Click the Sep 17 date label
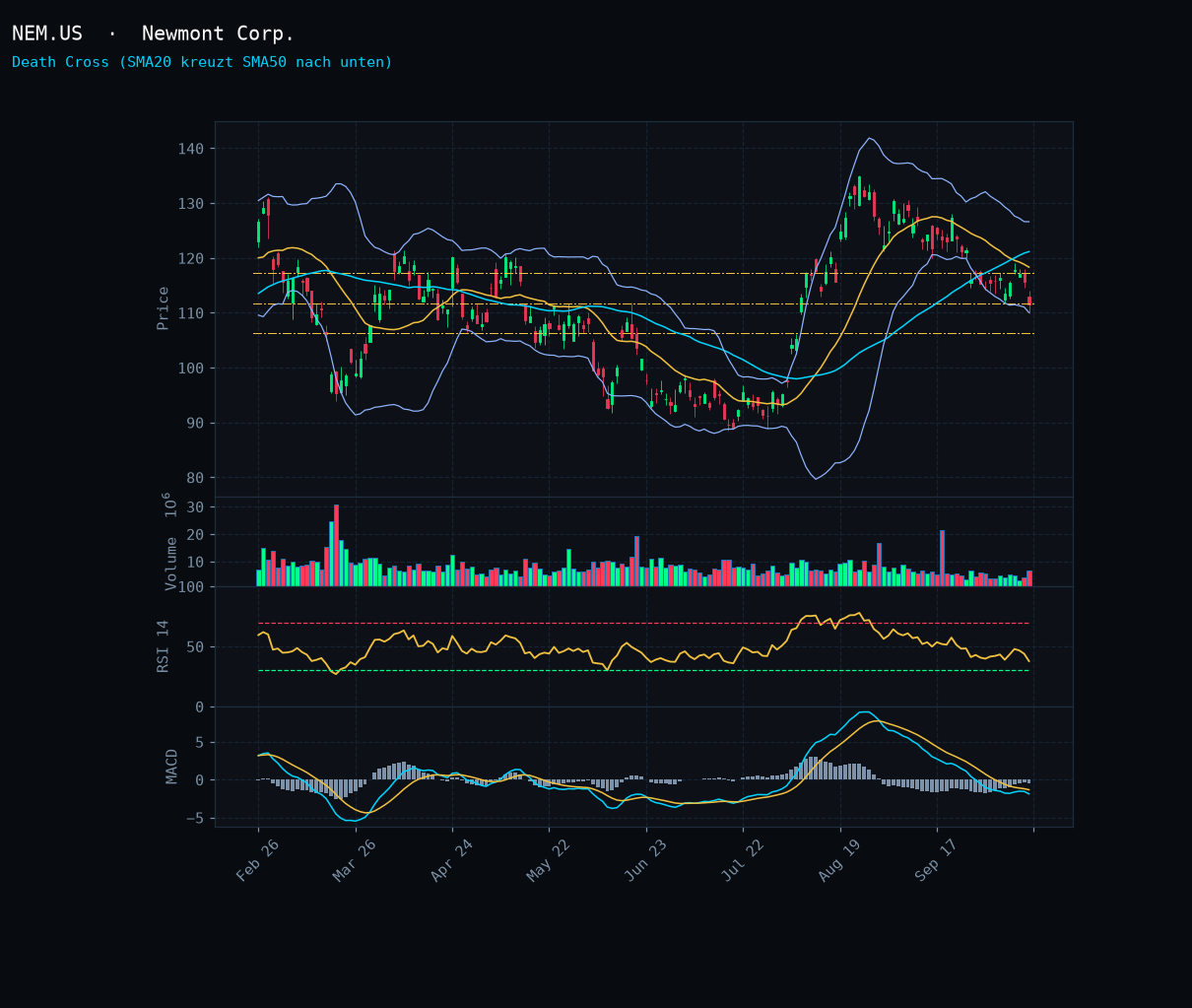 click(935, 860)
